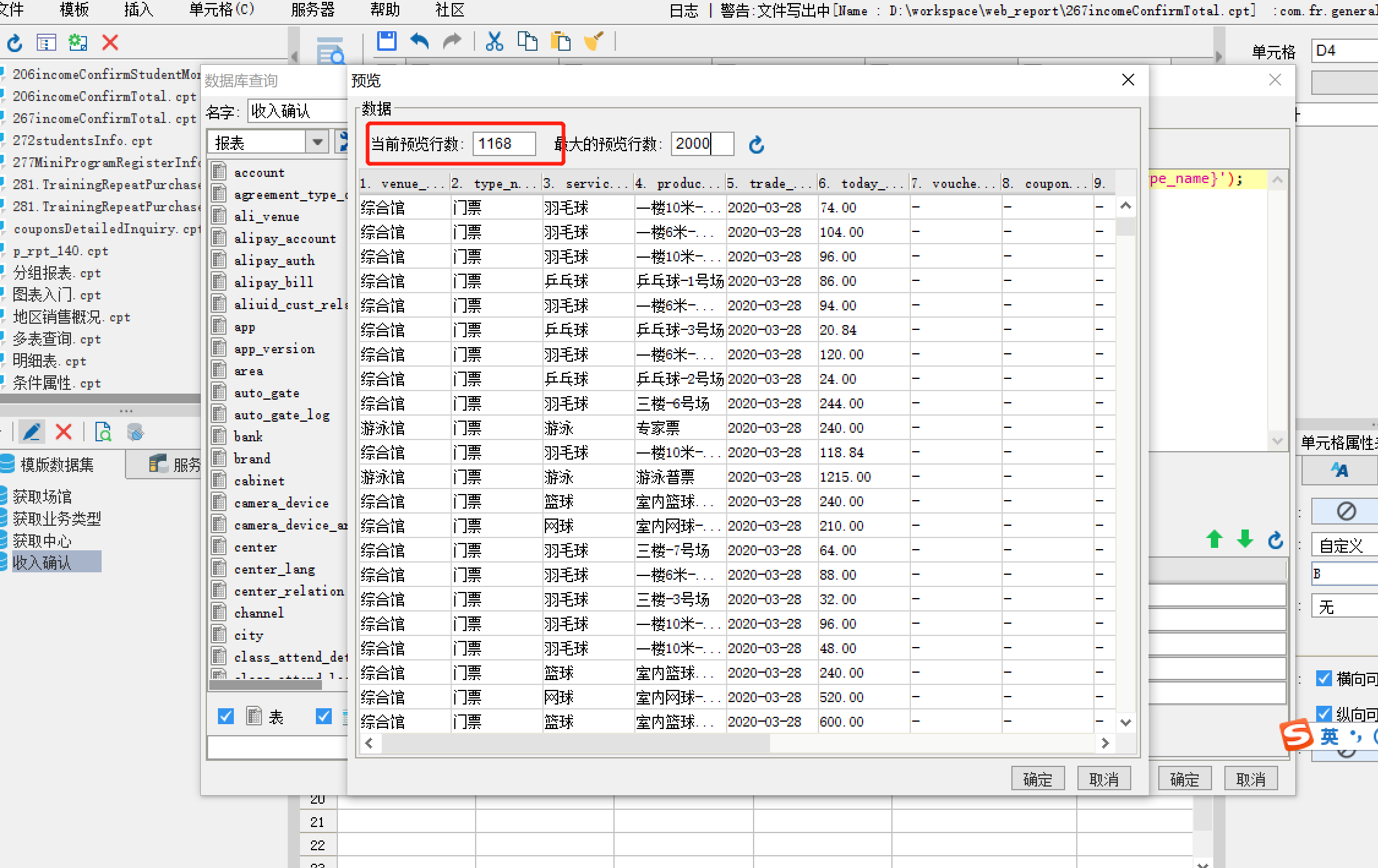Click the format brush icon

click(x=593, y=42)
